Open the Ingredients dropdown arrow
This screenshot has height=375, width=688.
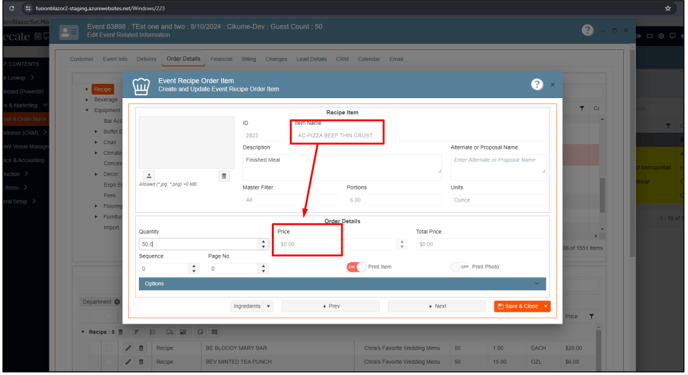tap(269, 306)
